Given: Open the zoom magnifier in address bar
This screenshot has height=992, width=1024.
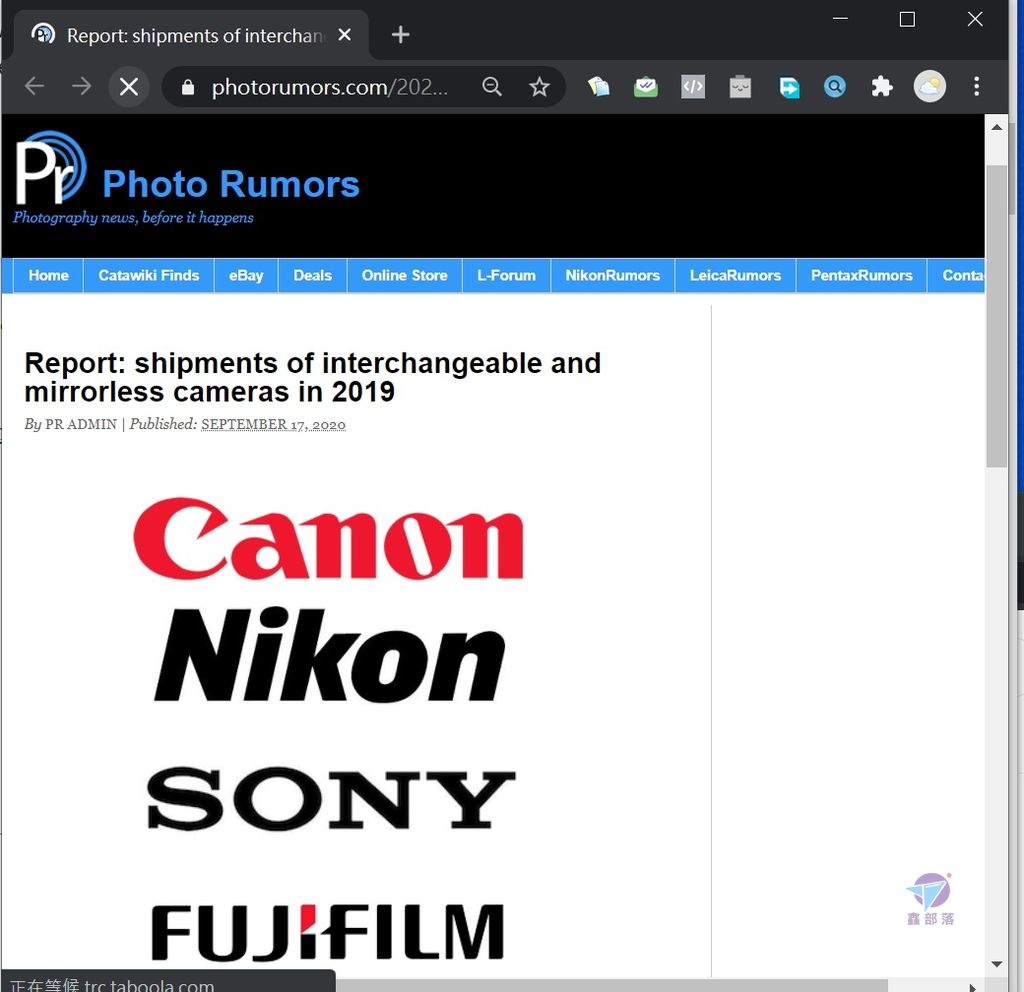Looking at the screenshot, I should click(492, 86).
